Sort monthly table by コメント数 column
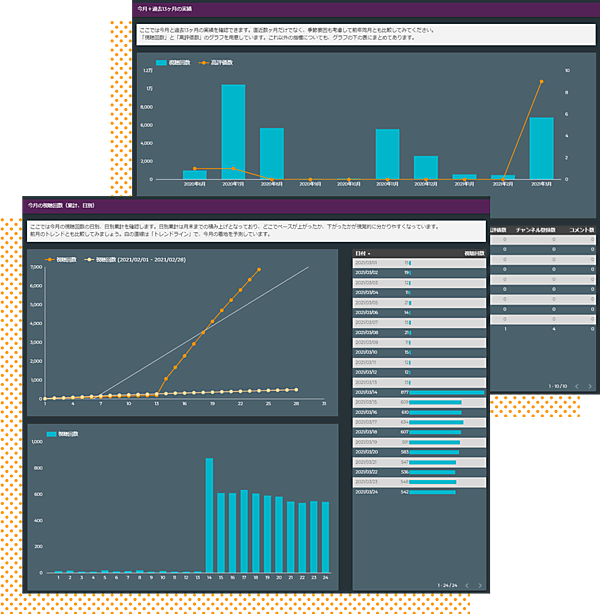Viewport: 600px width, 614px height. (x=579, y=229)
